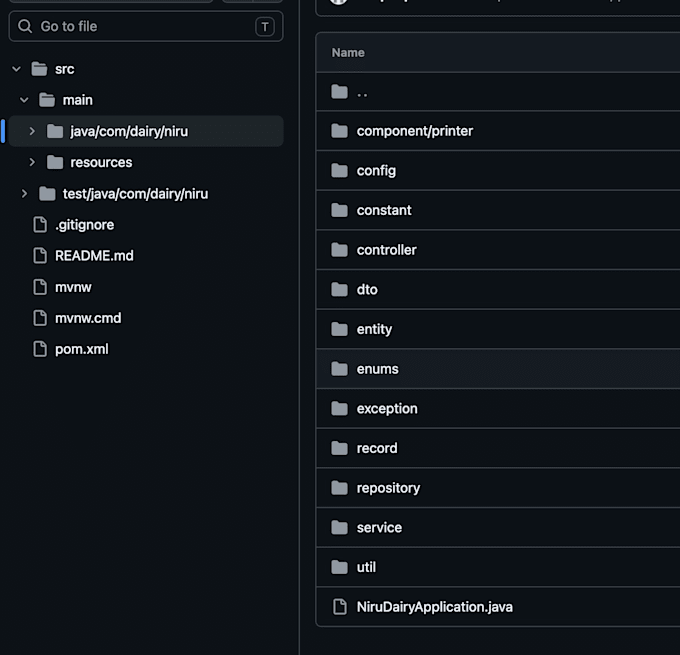Click folder icon beside config
The width and height of the screenshot is (680, 655).
pyautogui.click(x=340, y=170)
